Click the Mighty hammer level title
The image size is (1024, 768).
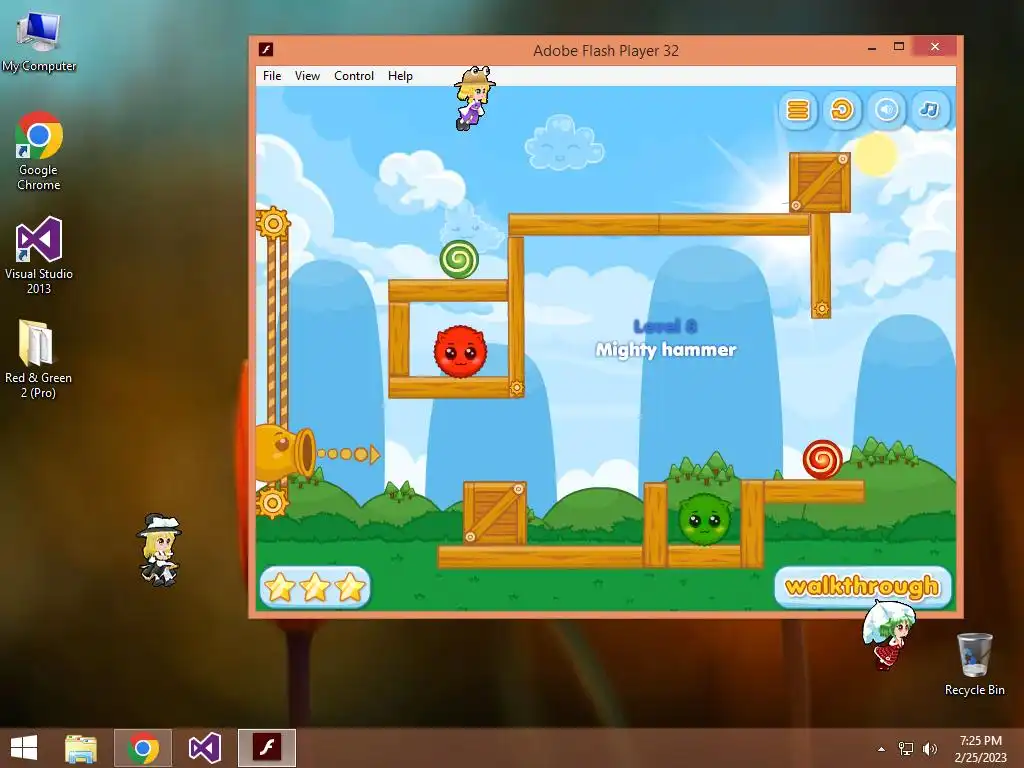(x=665, y=349)
